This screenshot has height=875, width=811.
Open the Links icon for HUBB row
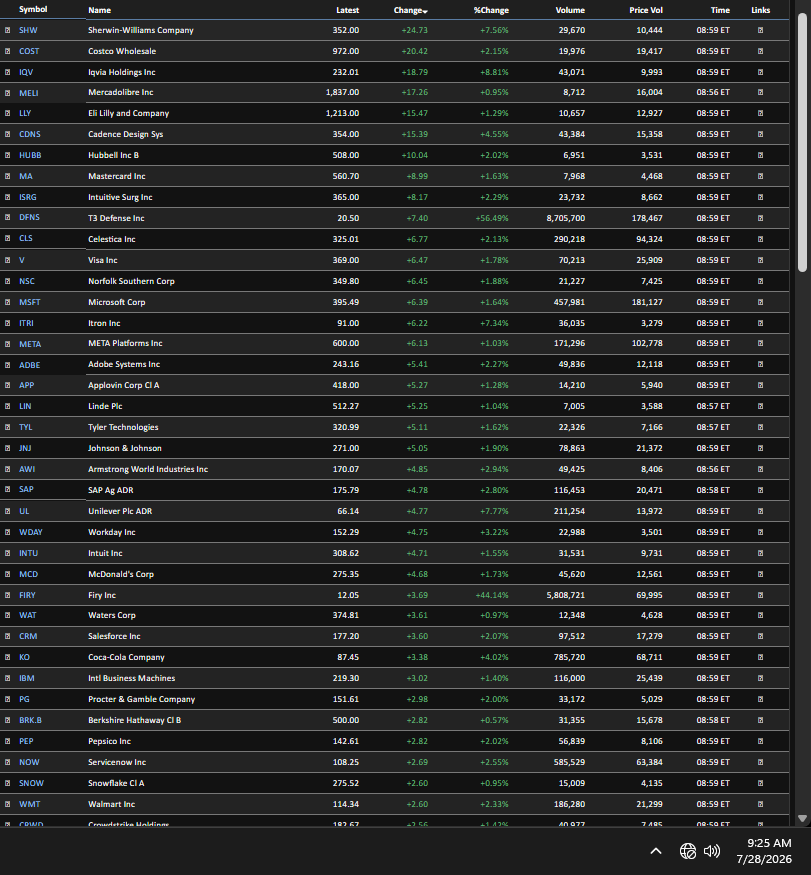[760, 155]
